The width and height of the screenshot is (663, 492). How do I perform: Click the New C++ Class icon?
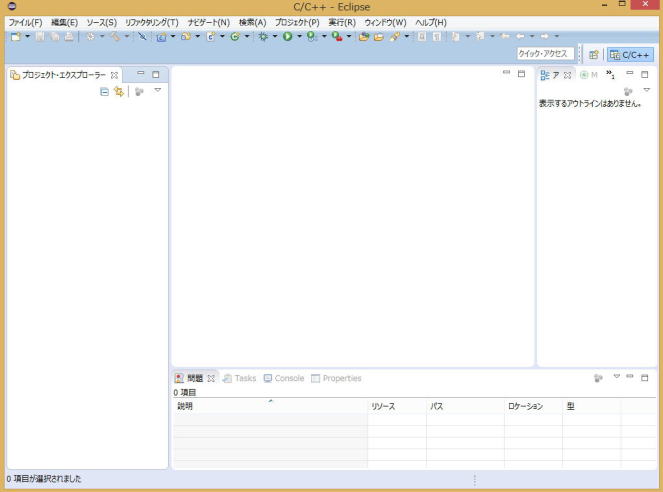235,37
